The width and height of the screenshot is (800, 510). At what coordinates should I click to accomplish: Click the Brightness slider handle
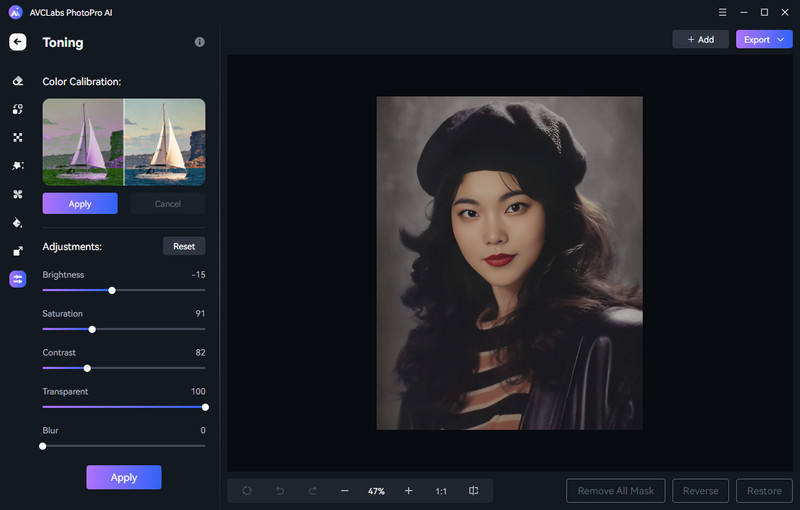click(112, 290)
